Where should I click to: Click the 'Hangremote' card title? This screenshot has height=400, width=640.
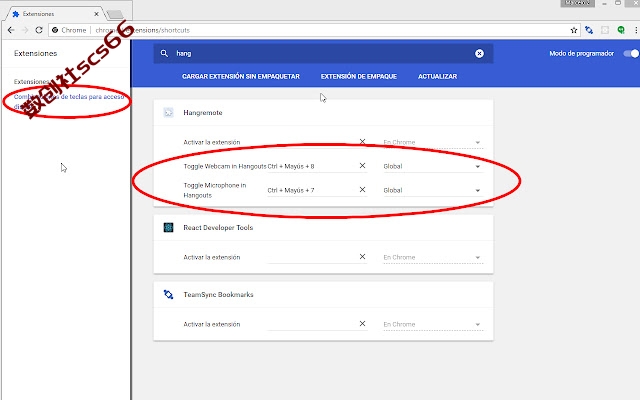(203, 113)
